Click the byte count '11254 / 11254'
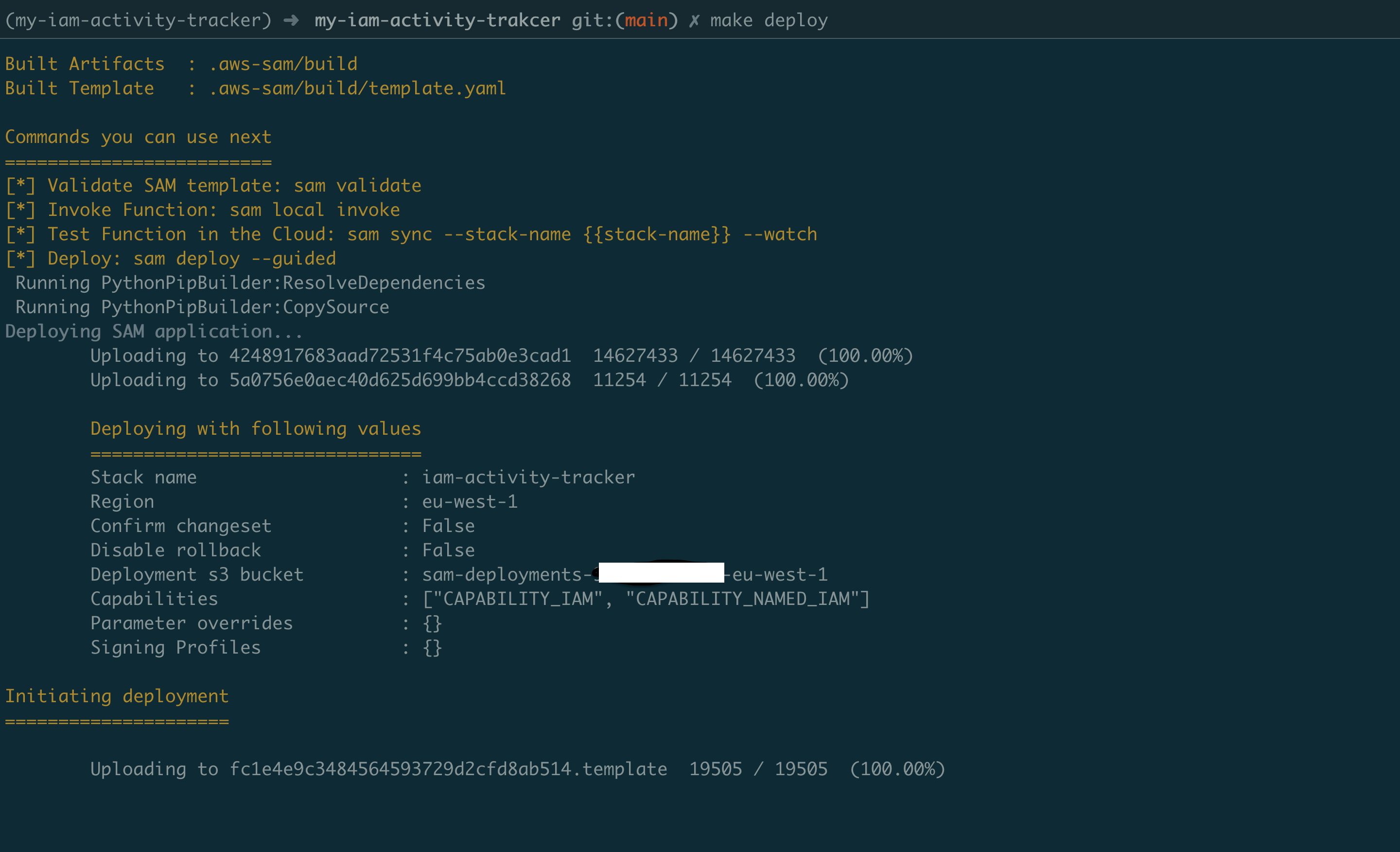 [663, 380]
